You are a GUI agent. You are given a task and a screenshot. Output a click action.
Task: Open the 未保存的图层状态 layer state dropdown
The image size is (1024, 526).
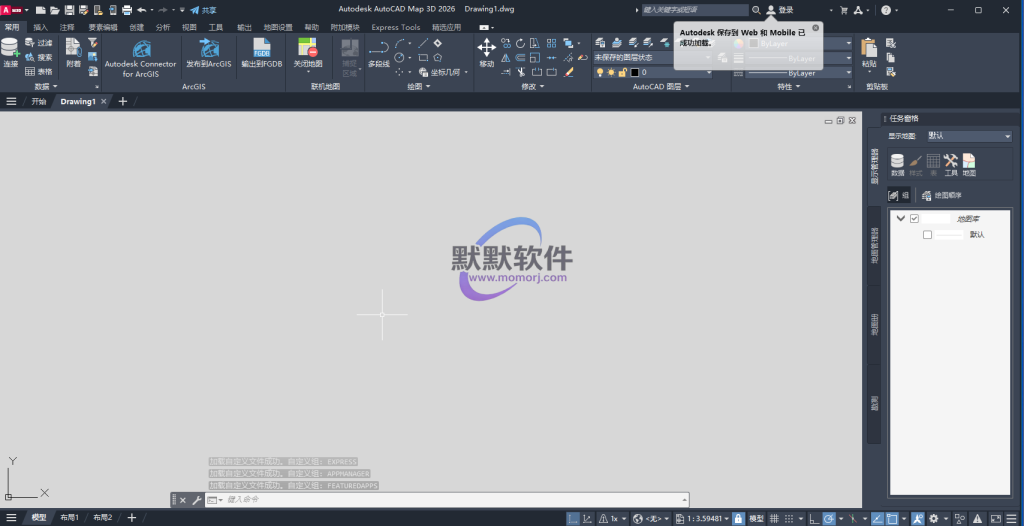[x=658, y=57]
